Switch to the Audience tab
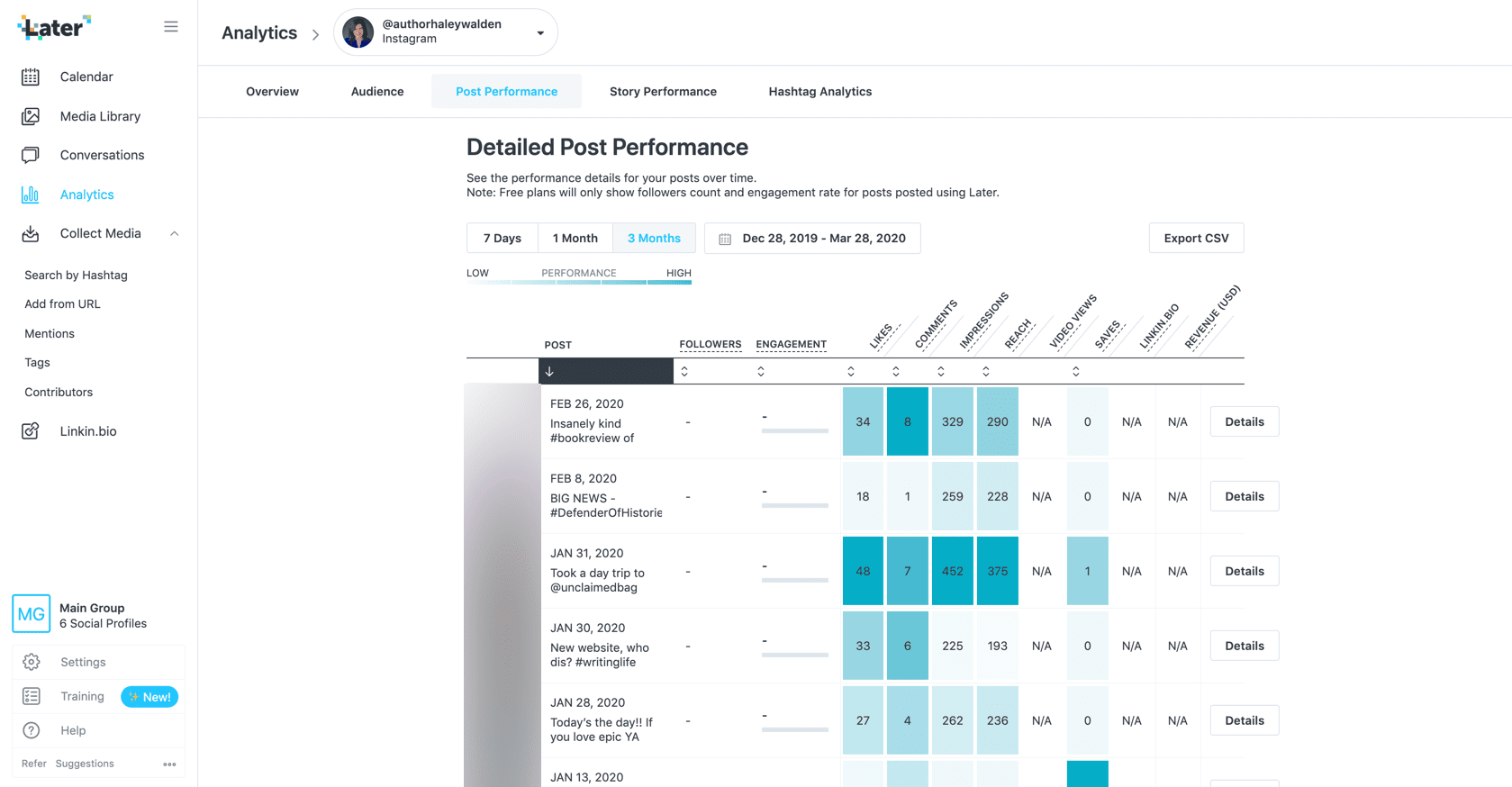The height and width of the screenshot is (787, 1512). [x=377, y=92]
